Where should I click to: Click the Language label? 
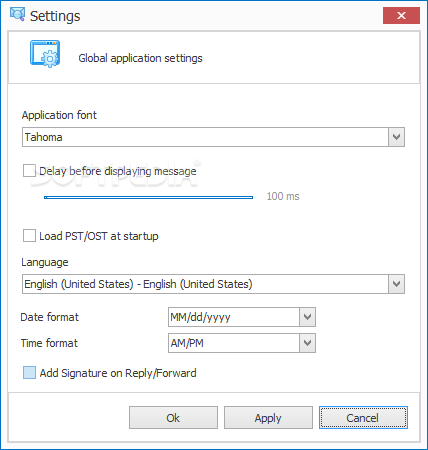(45, 262)
